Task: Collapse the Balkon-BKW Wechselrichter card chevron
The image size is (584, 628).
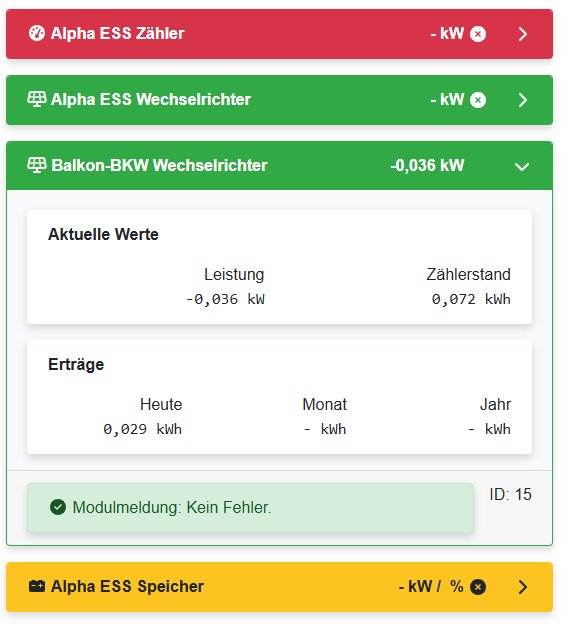Action: pyautogui.click(x=522, y=166)
